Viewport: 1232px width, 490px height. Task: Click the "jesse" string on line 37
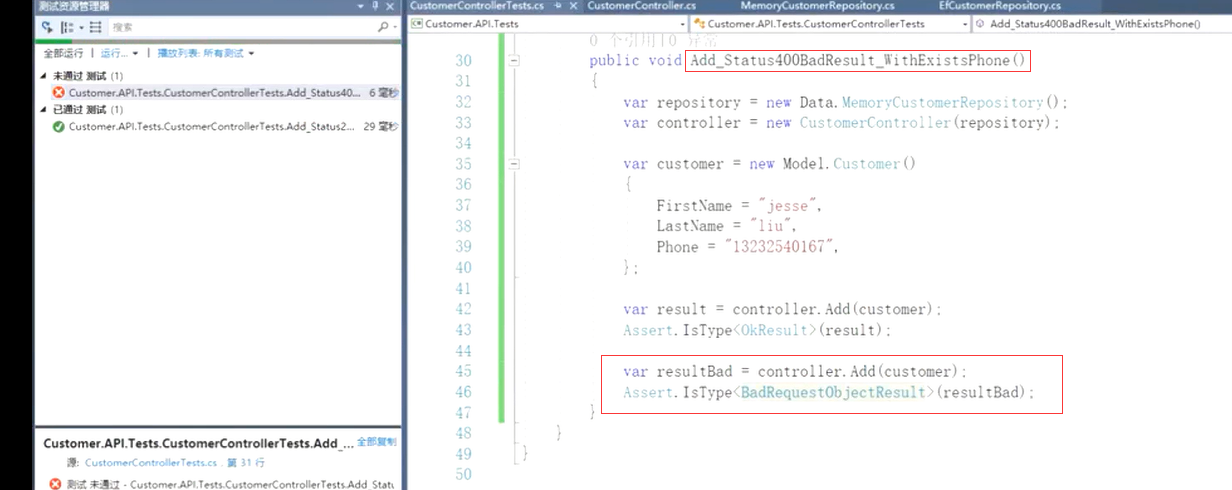(x=789, y=205)
